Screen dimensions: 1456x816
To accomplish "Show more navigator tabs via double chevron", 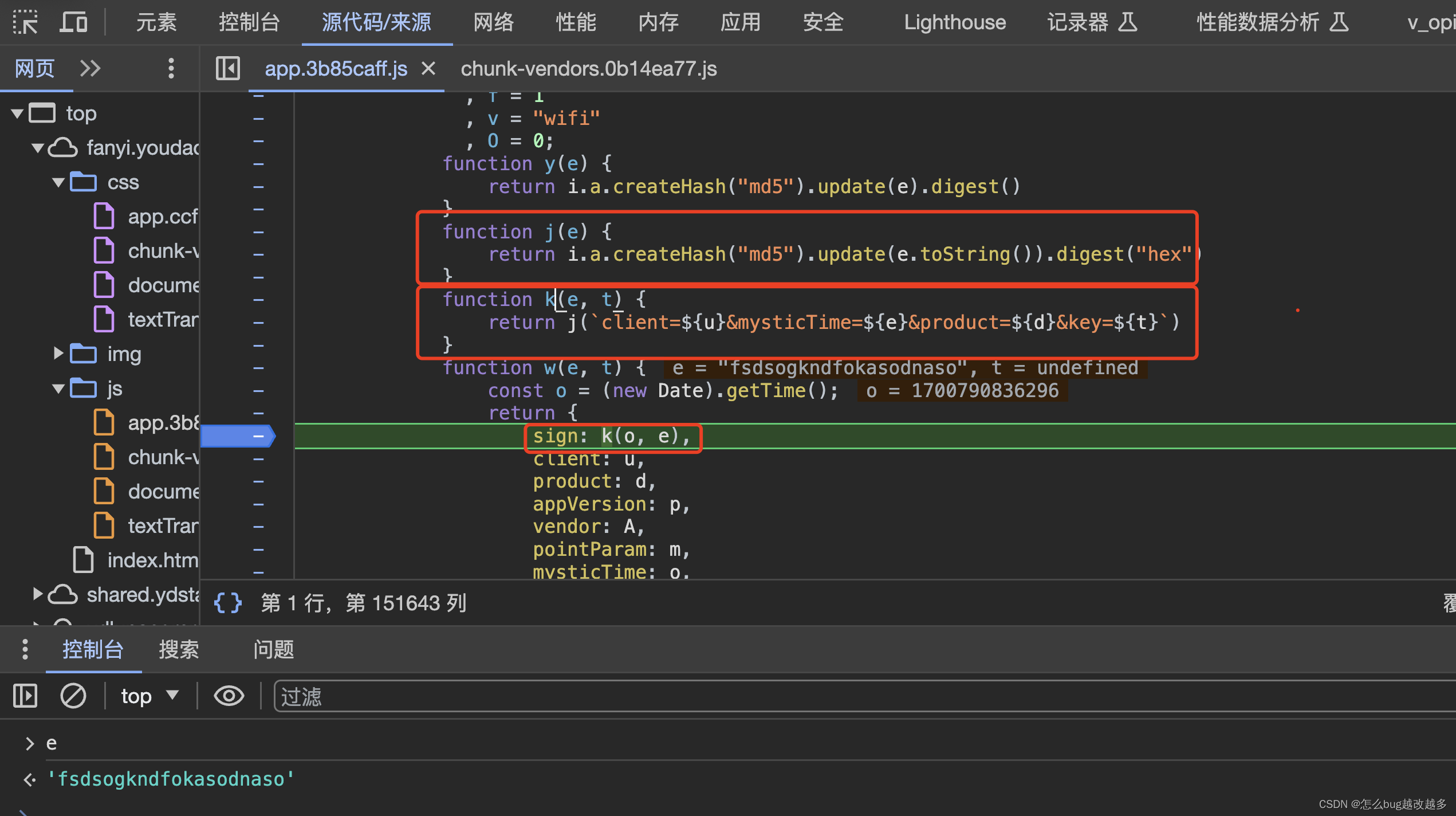I will pos(90,69).
